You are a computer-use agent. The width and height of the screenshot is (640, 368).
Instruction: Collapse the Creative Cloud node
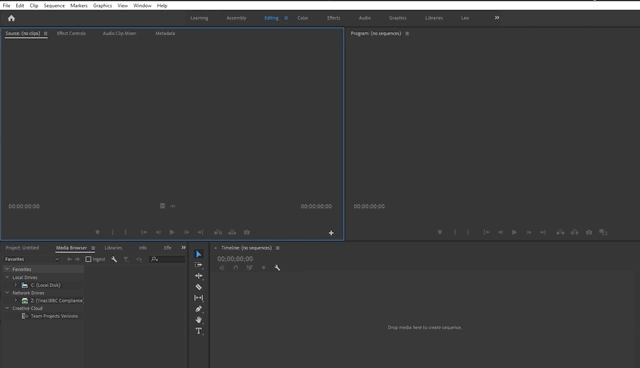7,308
